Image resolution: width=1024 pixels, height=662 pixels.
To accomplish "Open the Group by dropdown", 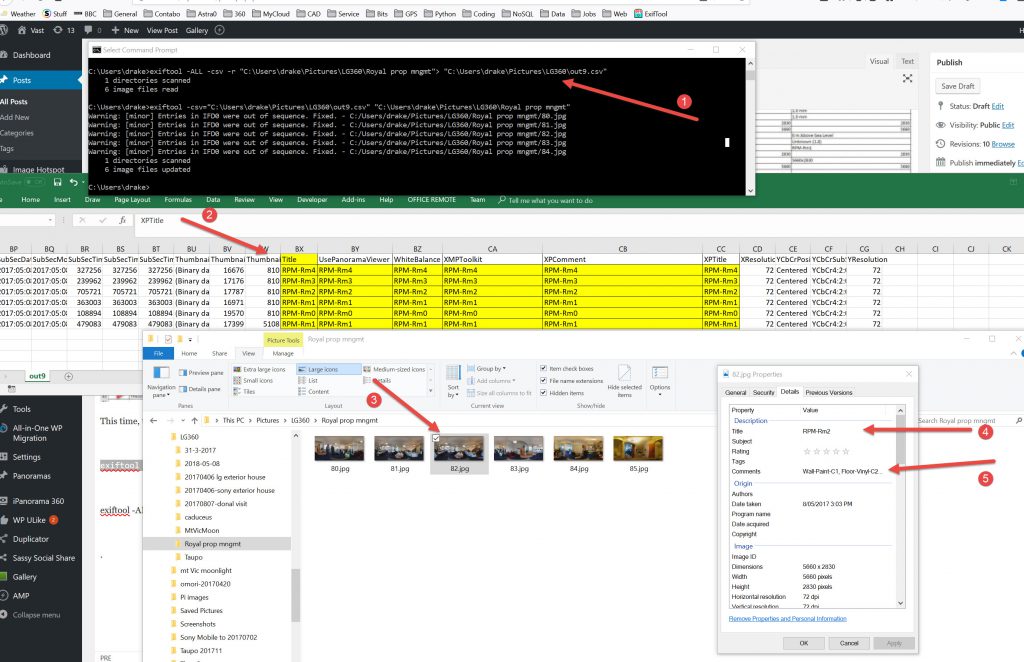I will pyautogui.click(x=490, y=369).
